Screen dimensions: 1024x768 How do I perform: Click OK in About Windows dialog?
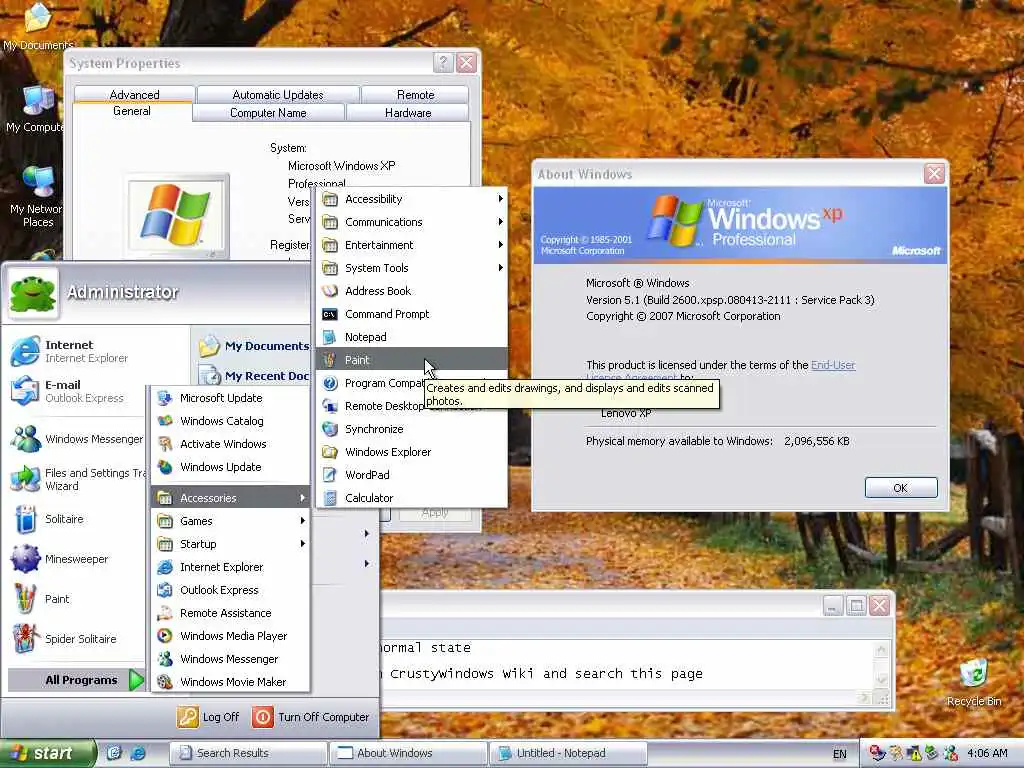coord(901,488)
